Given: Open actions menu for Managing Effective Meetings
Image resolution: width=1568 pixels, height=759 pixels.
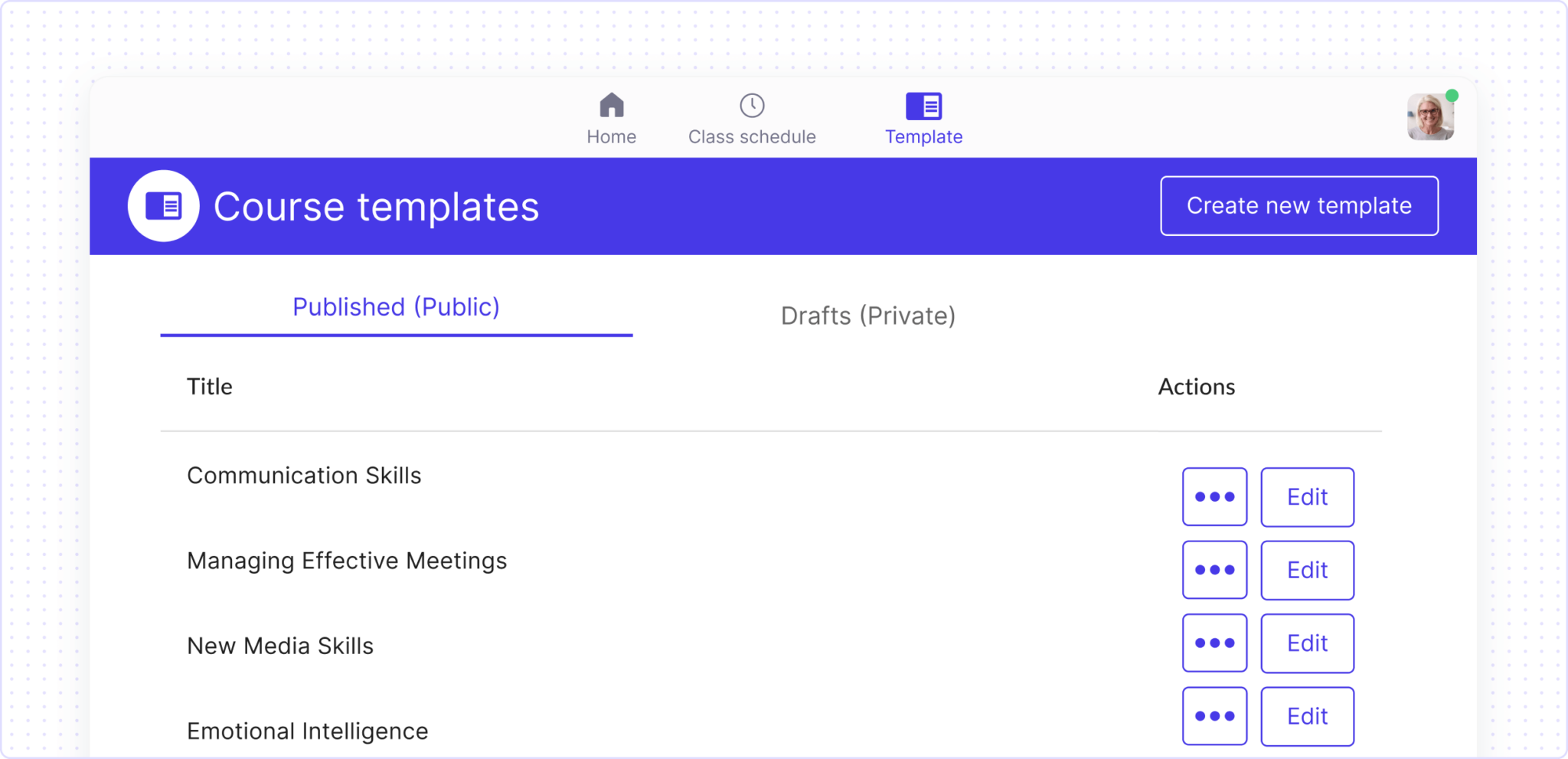Looking at the screenshot, I should 1214,570.
